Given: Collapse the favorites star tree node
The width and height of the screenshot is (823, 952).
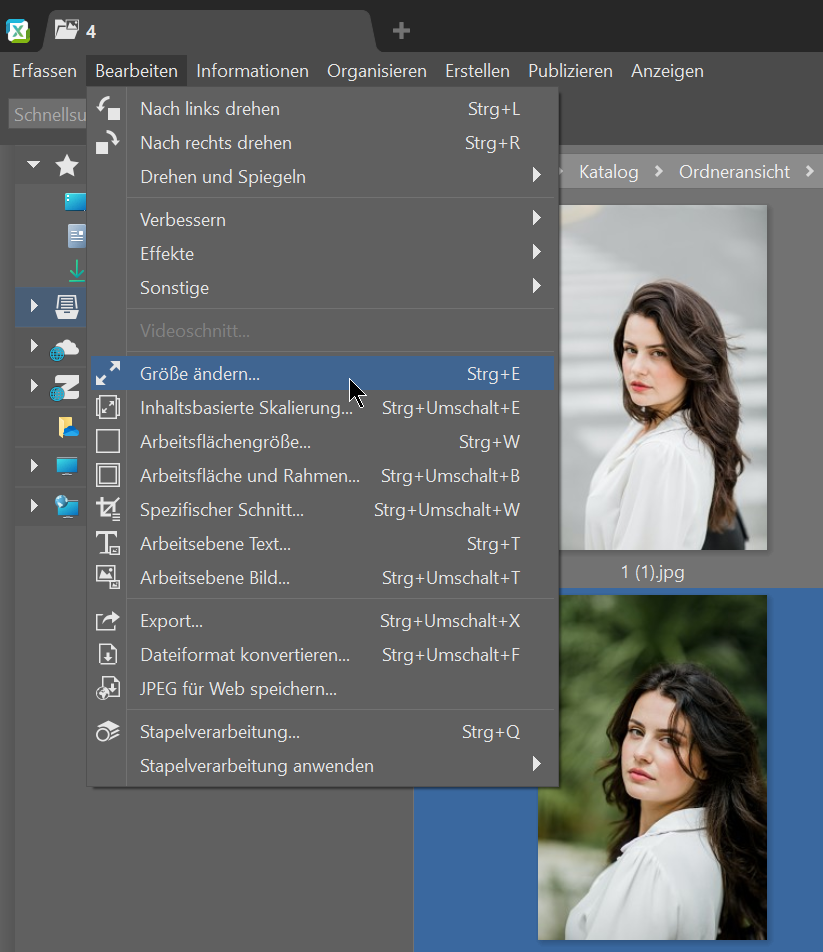Looking at the screenshot, I should (34, 165).
